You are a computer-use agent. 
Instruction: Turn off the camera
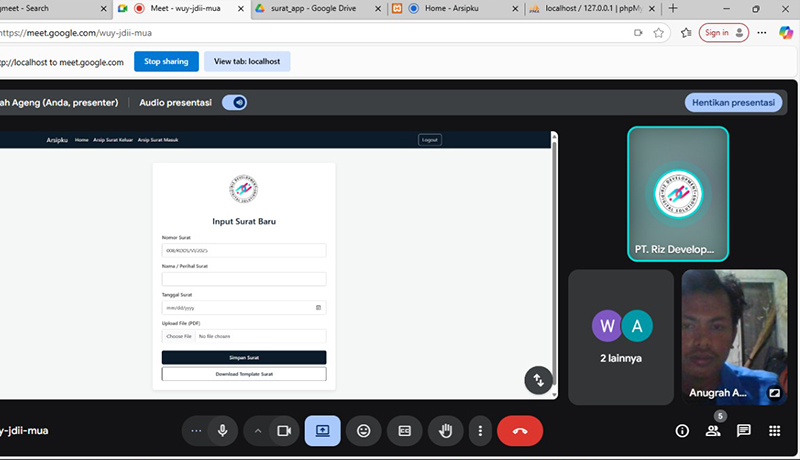point(283,431)
